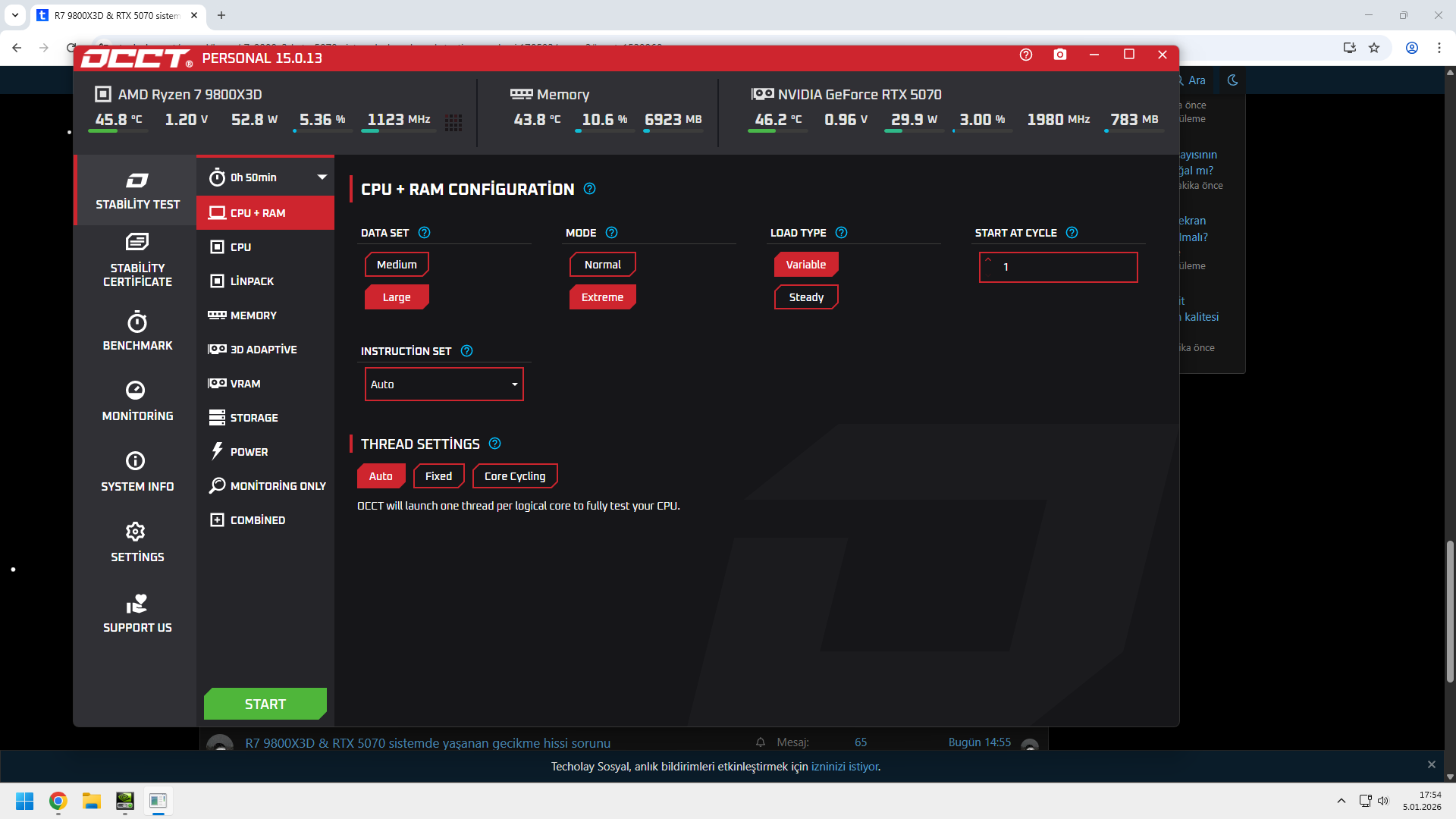Click the memory usage 6923 MB reading
The height and width of the screenshot is (819, 1456).
(x=673, y=120)
